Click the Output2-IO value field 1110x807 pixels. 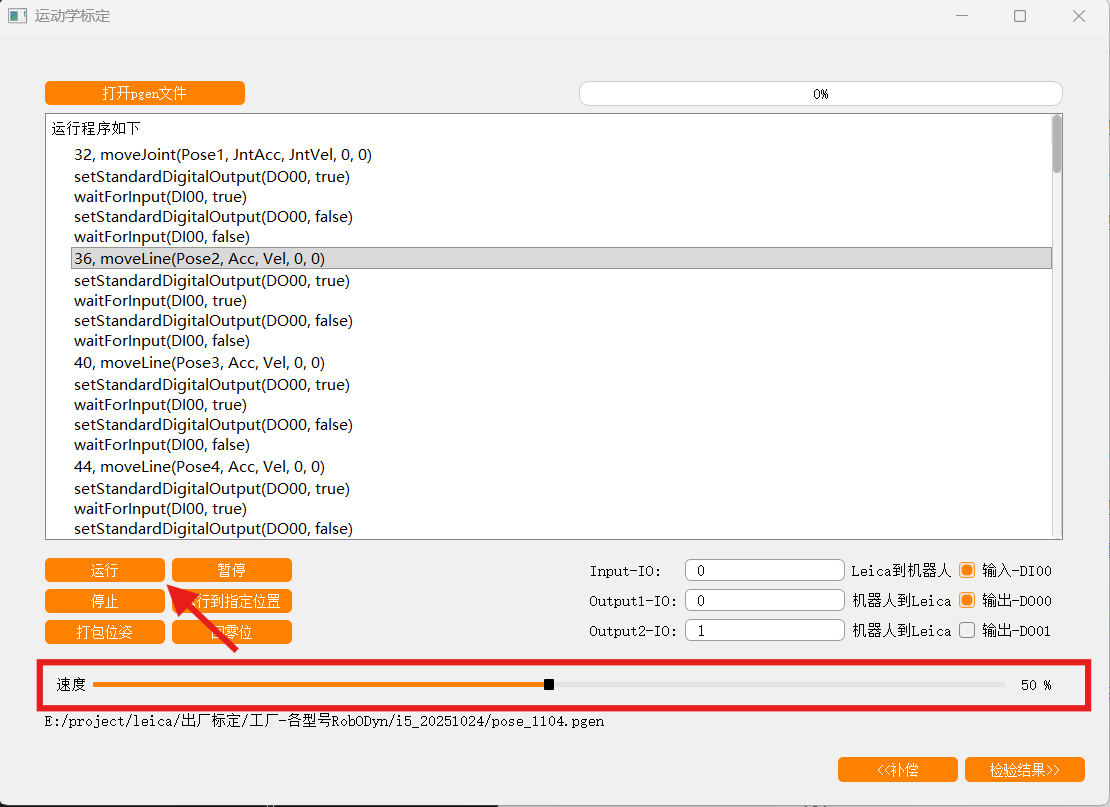[x=764, y=629]
